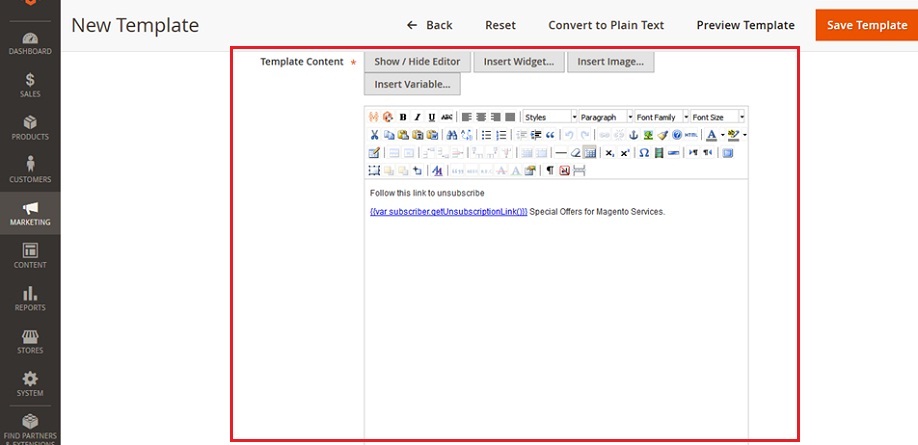Open the Styles dropdown
Screen dimensions: 918x445
(x=550, y=117)
